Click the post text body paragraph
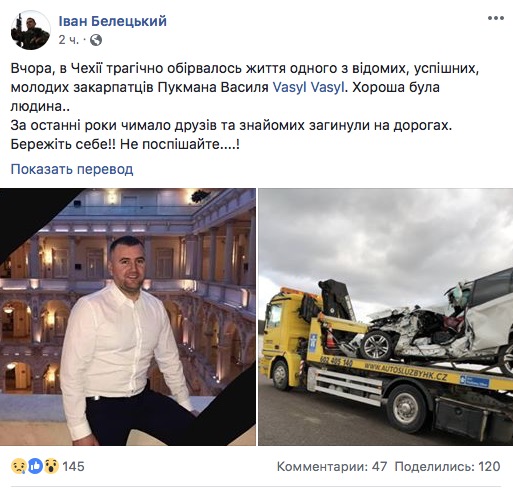 click(245, 106)
